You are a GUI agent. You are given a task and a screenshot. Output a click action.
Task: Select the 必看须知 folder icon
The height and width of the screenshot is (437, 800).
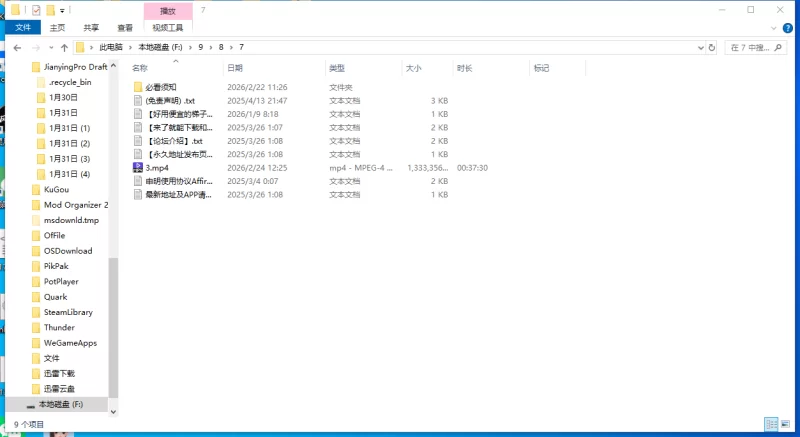138,87
